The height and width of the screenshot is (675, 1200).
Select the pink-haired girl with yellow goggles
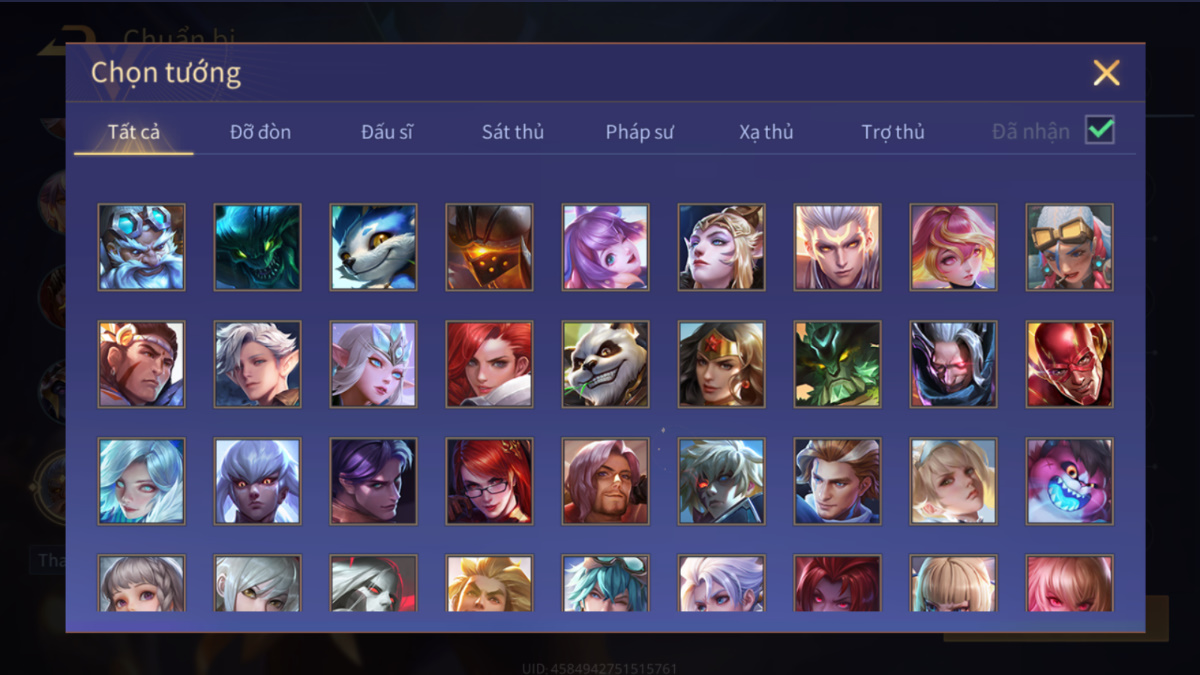1069,247
